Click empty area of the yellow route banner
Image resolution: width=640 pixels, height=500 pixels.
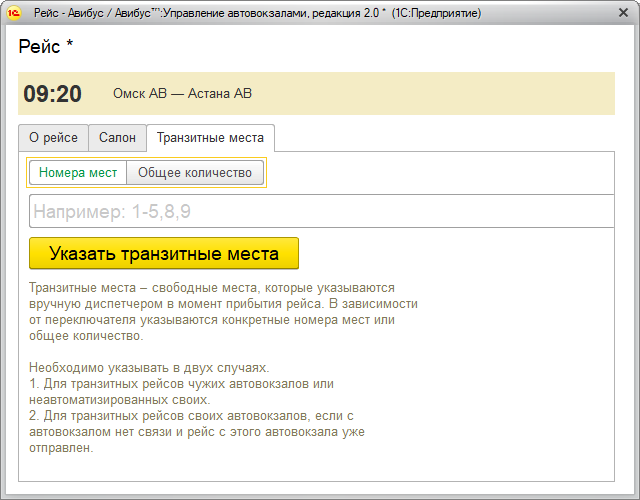click(450, 94)
